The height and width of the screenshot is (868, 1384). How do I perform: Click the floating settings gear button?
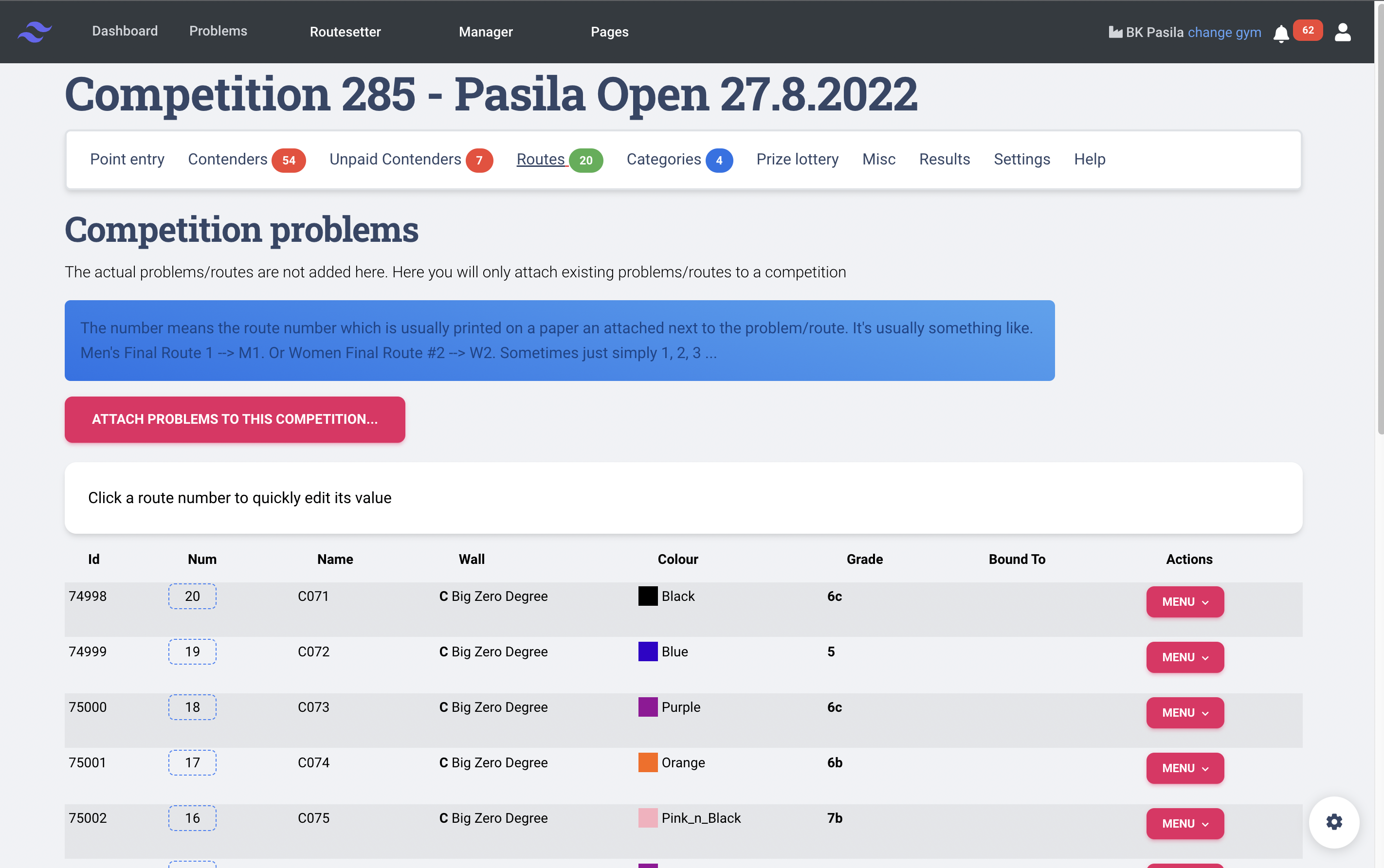[x=1333, y=821]
